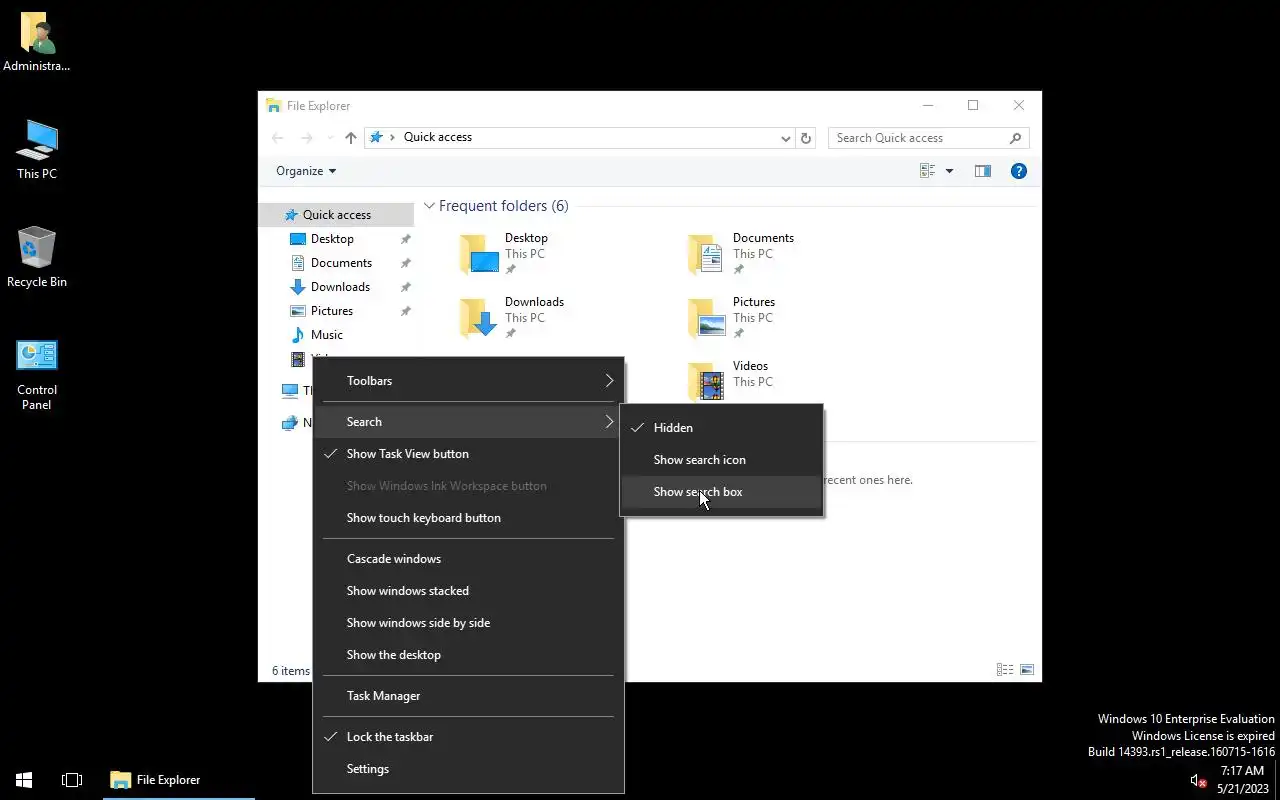Refresh the Quick access view
This screenshot has width=1280, height=800.
(806, 138)
